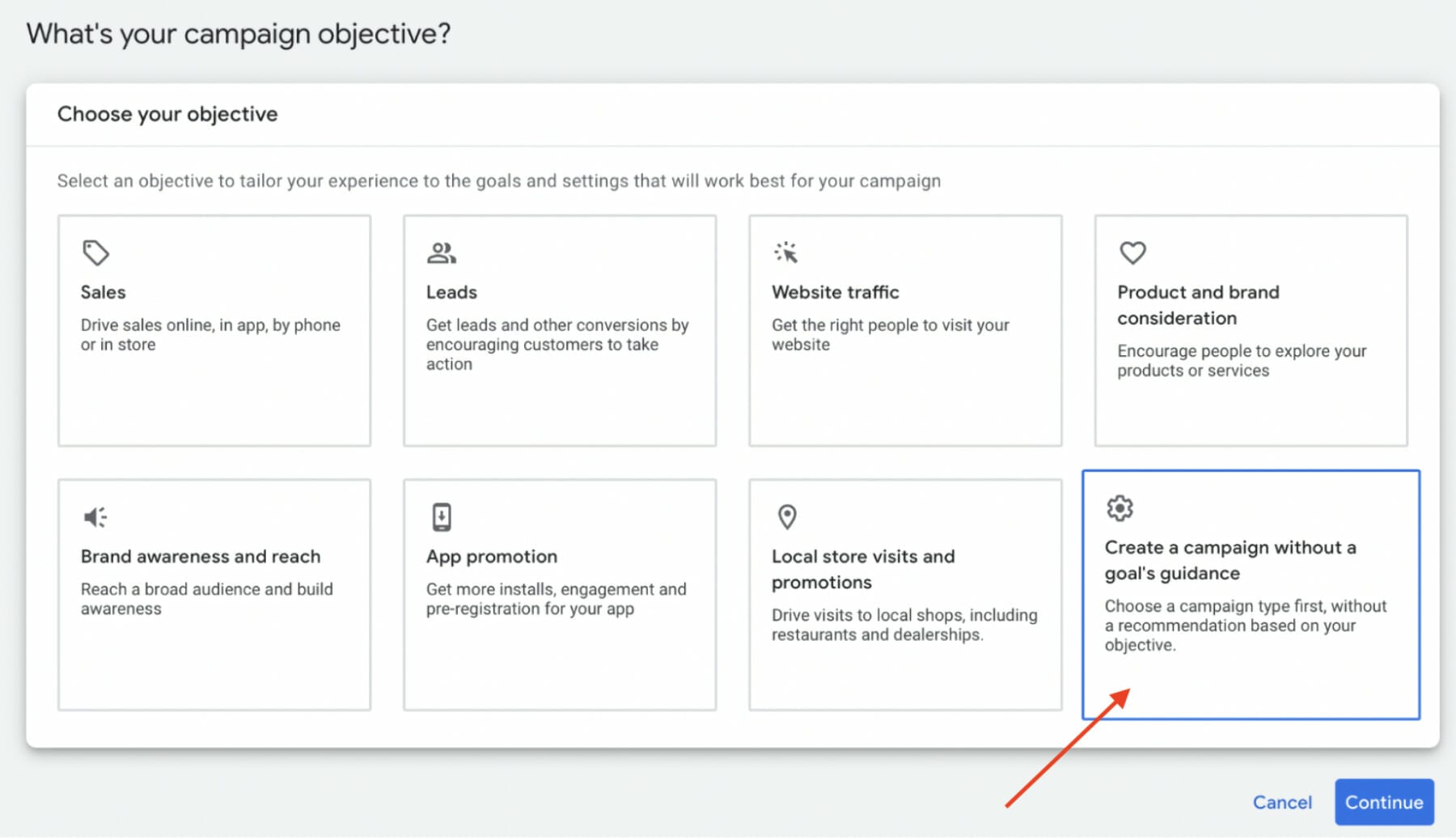
Task: Select the Leads objective
Action: 559,329
